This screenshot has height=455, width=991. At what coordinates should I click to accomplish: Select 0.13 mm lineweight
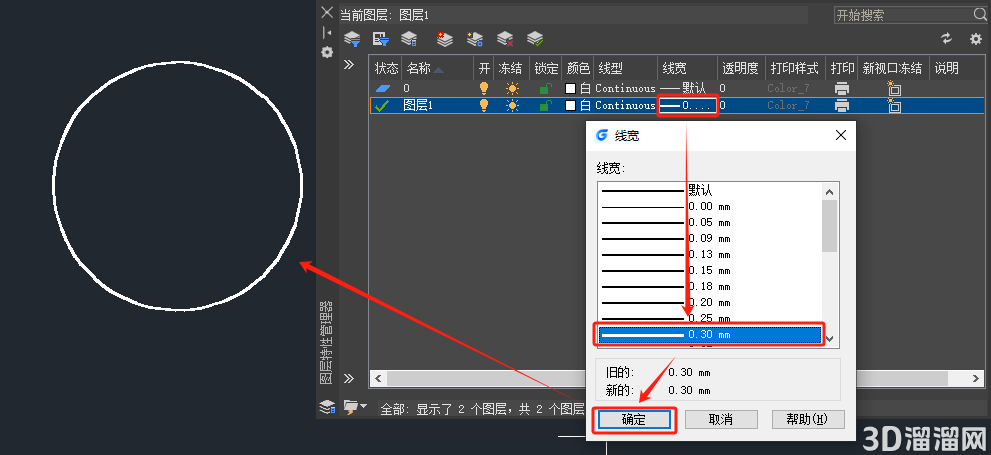(x=710, y=255)
